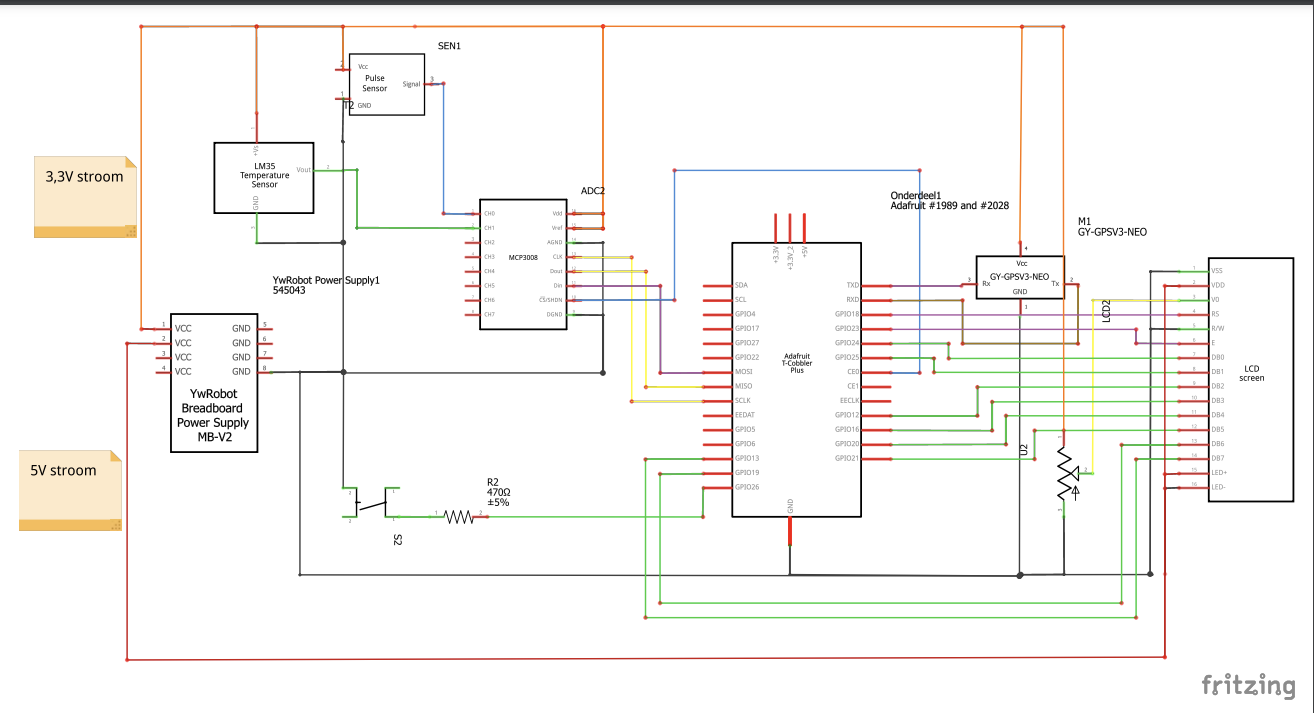Select the S2 pushbutton switch symbol
The height and width of the screenshot is (713, 1314).
point(372,503)
